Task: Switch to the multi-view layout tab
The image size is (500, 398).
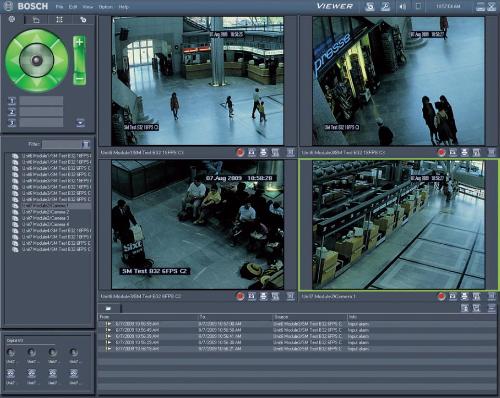Action: coord(59,20)
